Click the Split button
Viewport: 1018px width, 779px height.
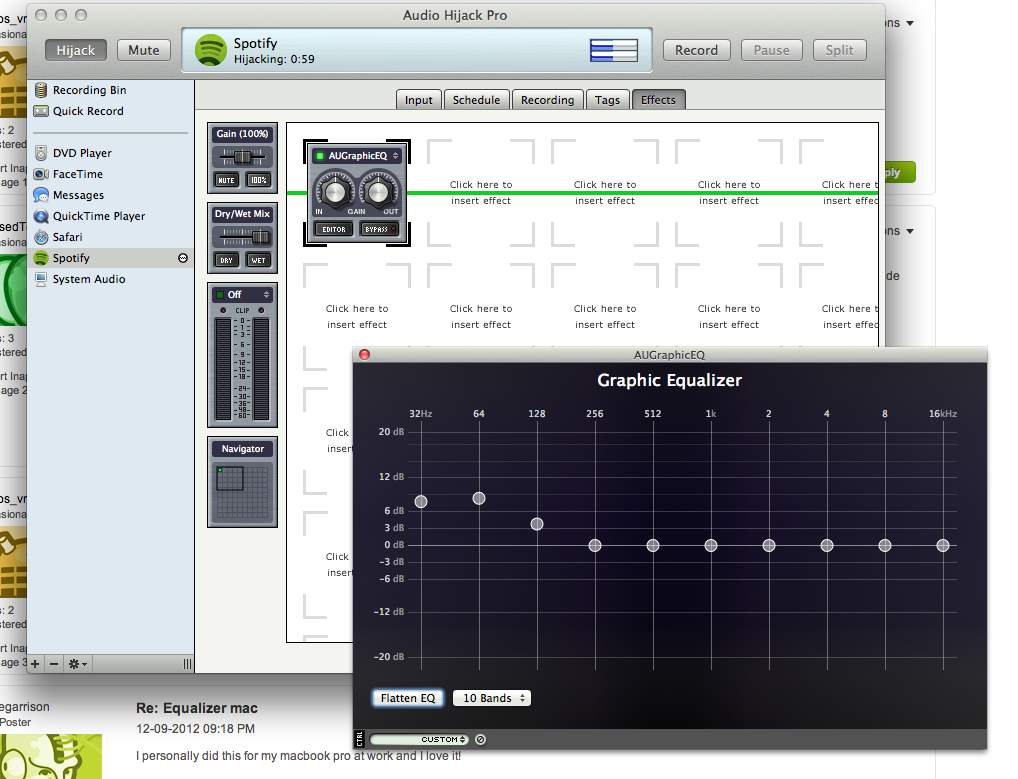click(839, 50)
